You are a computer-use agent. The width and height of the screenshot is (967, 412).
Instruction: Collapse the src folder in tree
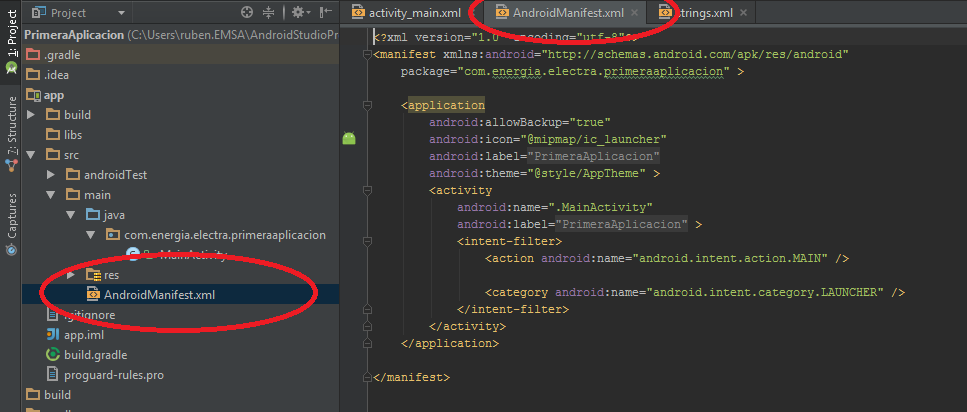click(30, 155)
